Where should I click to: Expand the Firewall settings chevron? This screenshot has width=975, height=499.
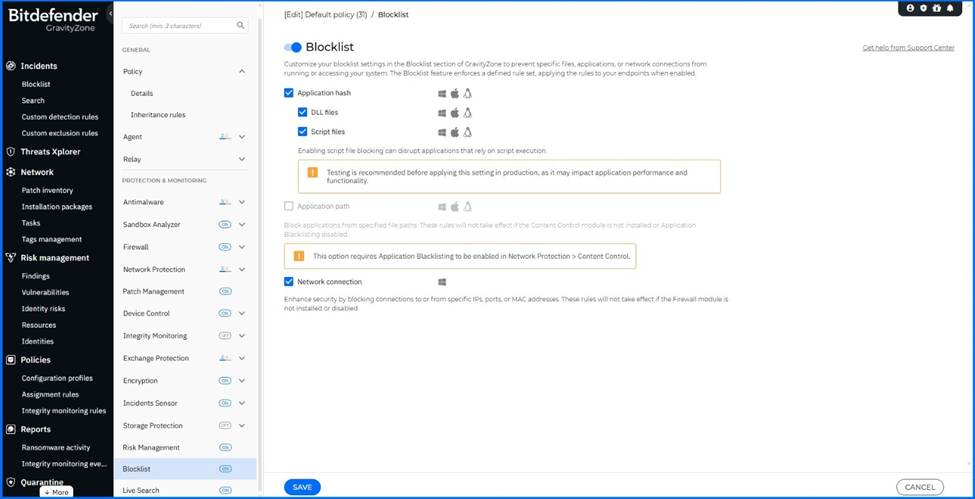[242, 247]
